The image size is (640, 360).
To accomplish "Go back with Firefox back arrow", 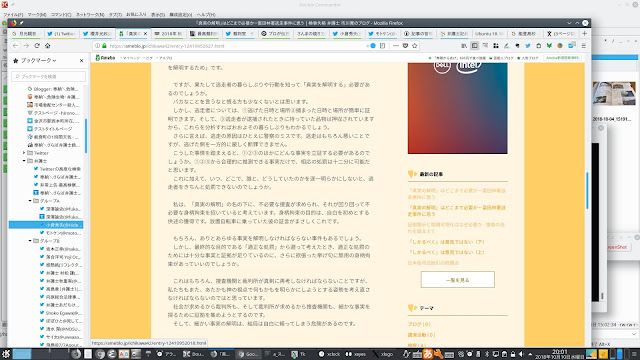I will pos(16,46).
